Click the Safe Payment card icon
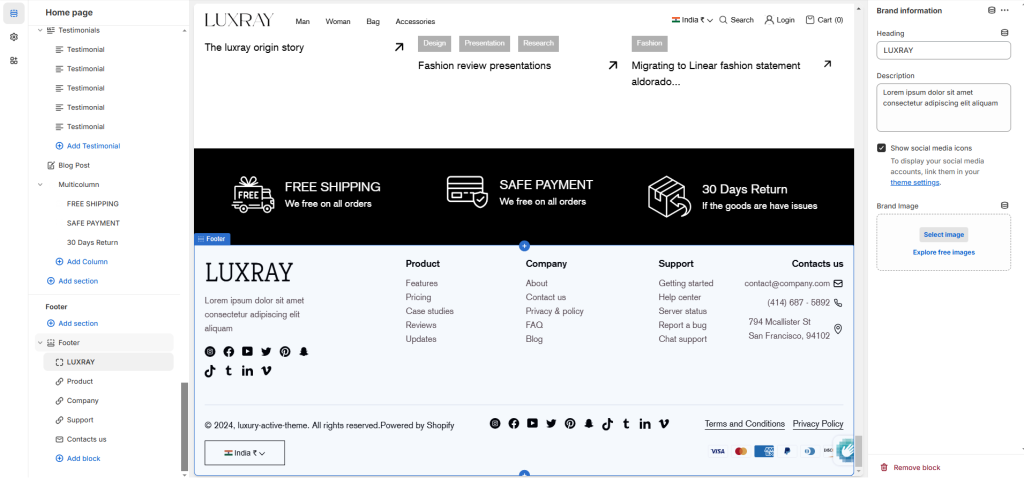The width and height of the screenshot is (1024, 478). tap(467, 192)
